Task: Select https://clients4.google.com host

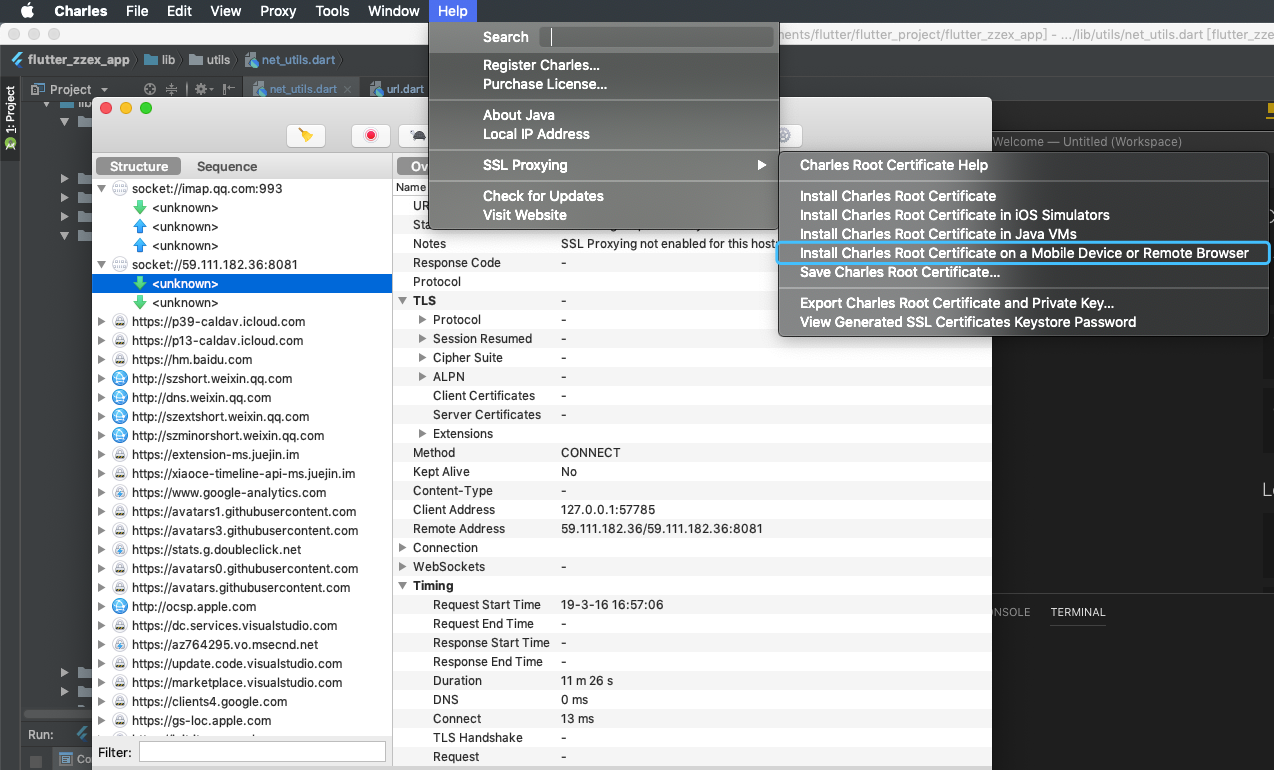Action: tap(209, 702)
